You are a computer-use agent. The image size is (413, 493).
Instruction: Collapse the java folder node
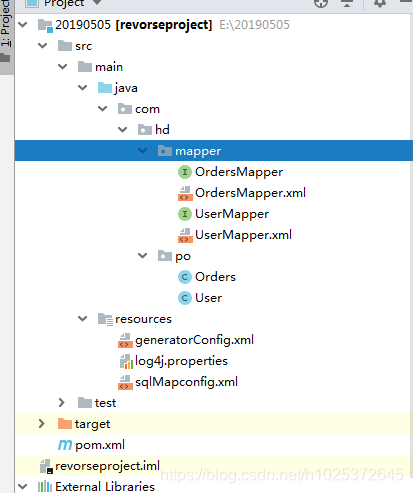tap(83, 88)
